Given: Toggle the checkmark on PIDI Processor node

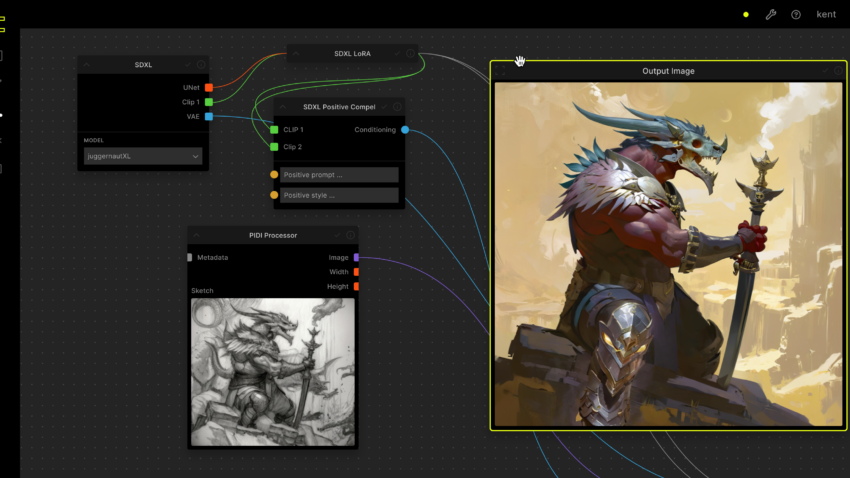Looking at the screenshot, I should [x=336, y=235].
